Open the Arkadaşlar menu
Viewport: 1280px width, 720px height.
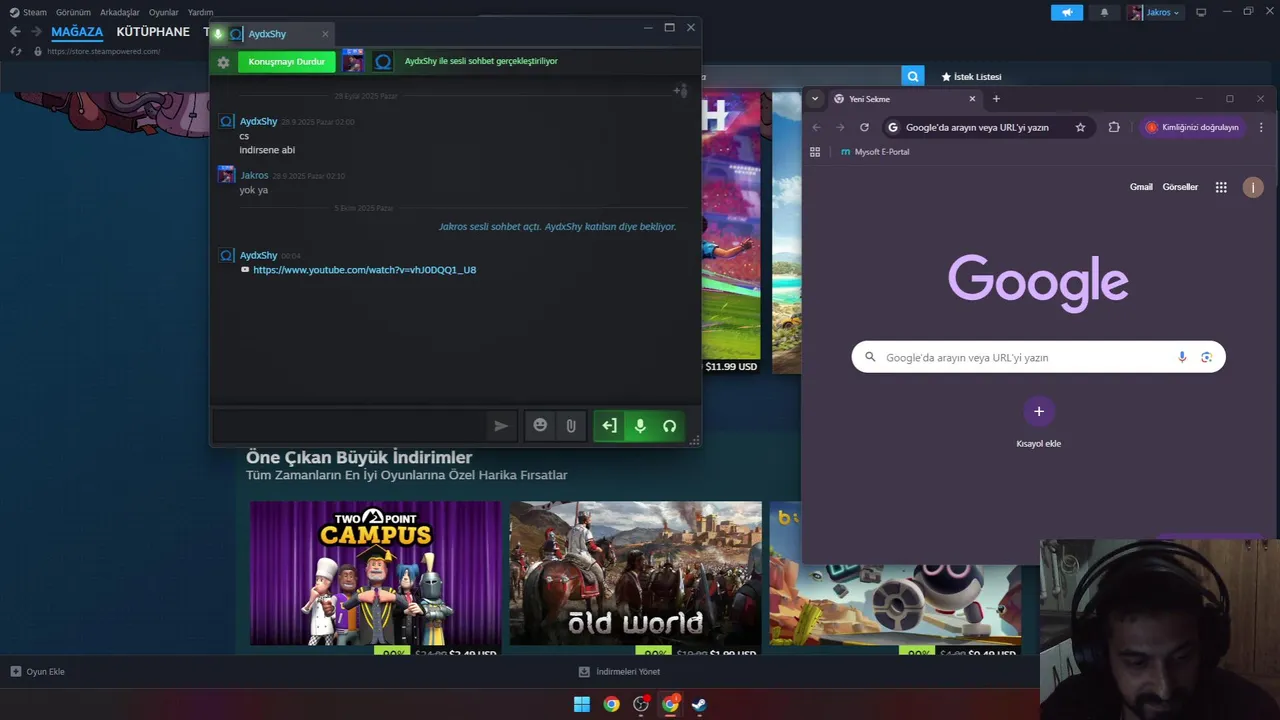coord(120,12)
